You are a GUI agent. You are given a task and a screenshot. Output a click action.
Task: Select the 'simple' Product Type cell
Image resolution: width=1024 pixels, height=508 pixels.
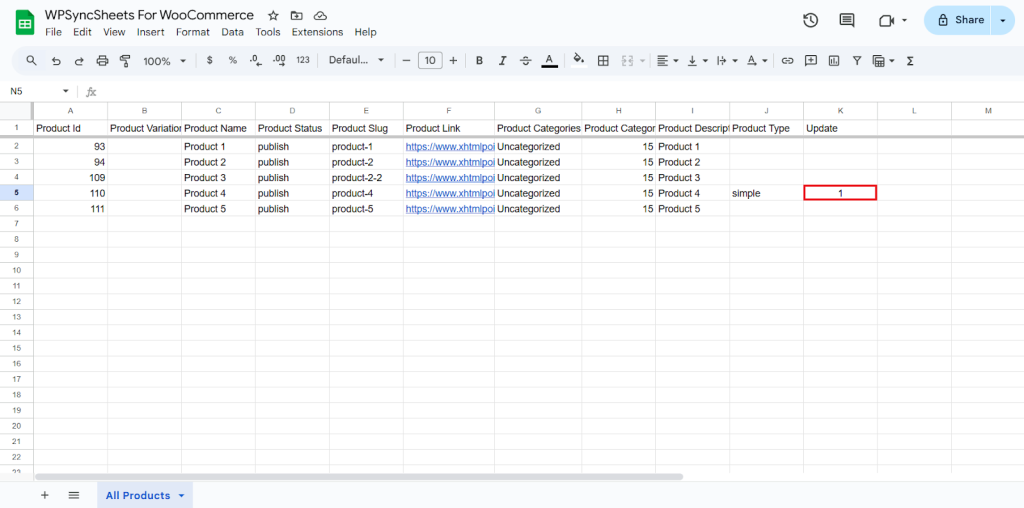tap(767, 193)
